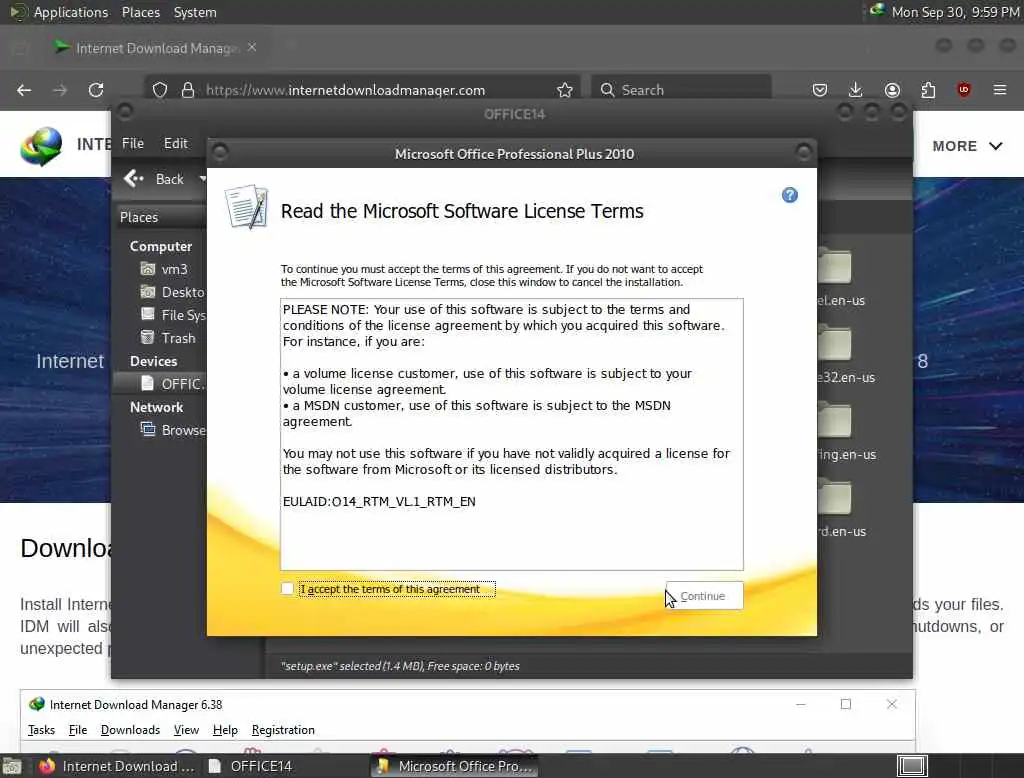1024x778 pixels.
Task: Open the account icon in browser toolbar
Action: click(892, 90)
